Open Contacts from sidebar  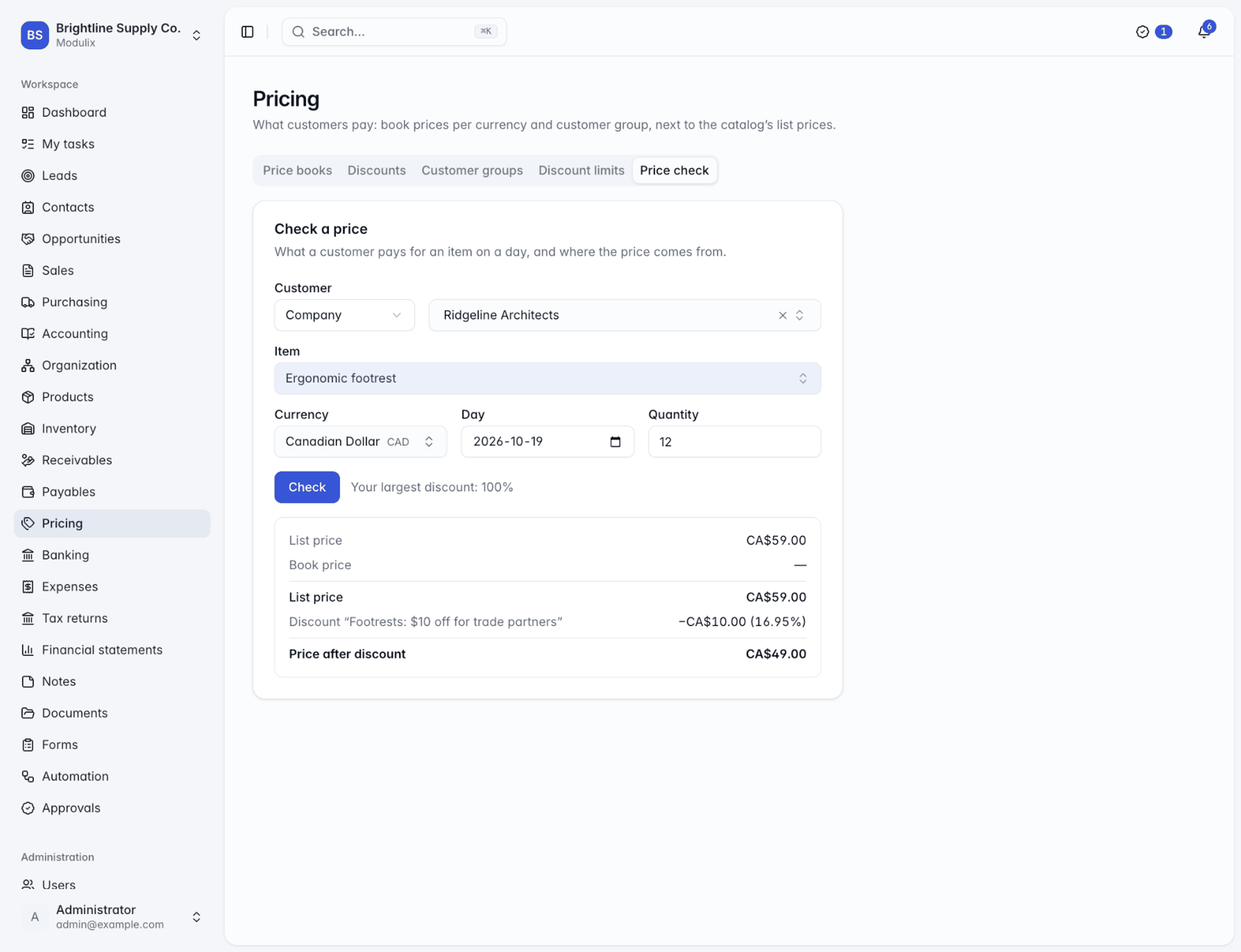pyautogui.click(x=112, y=207)
